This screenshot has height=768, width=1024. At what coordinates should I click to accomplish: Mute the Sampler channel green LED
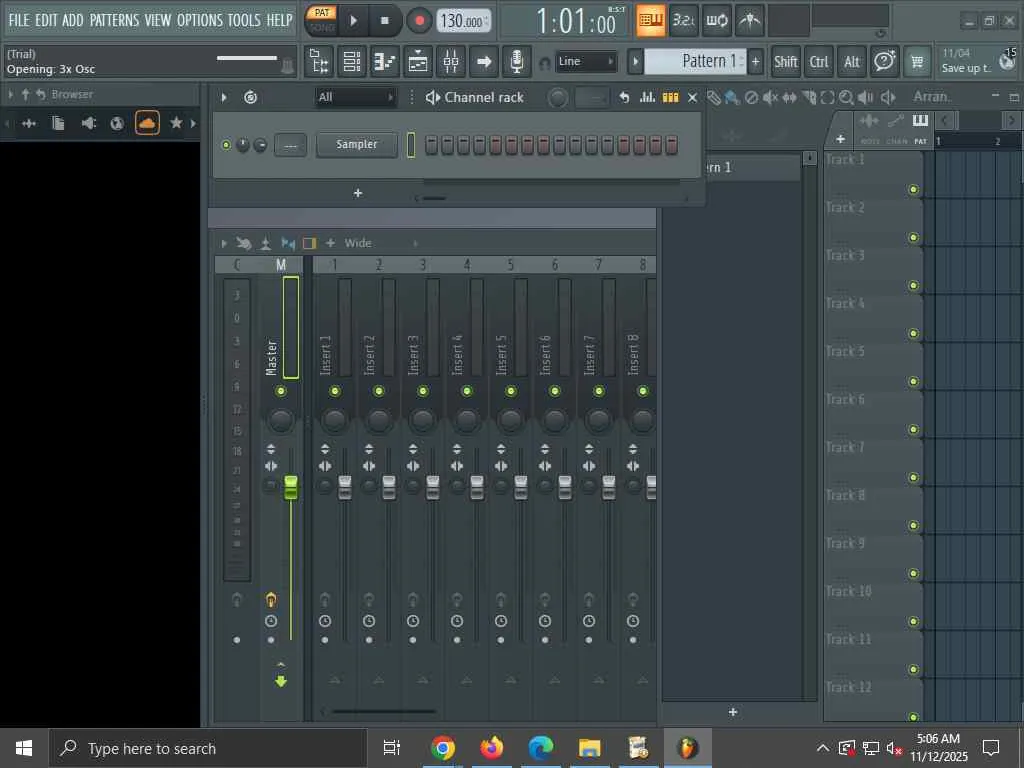pyautogui.click(x=226, y=145)
